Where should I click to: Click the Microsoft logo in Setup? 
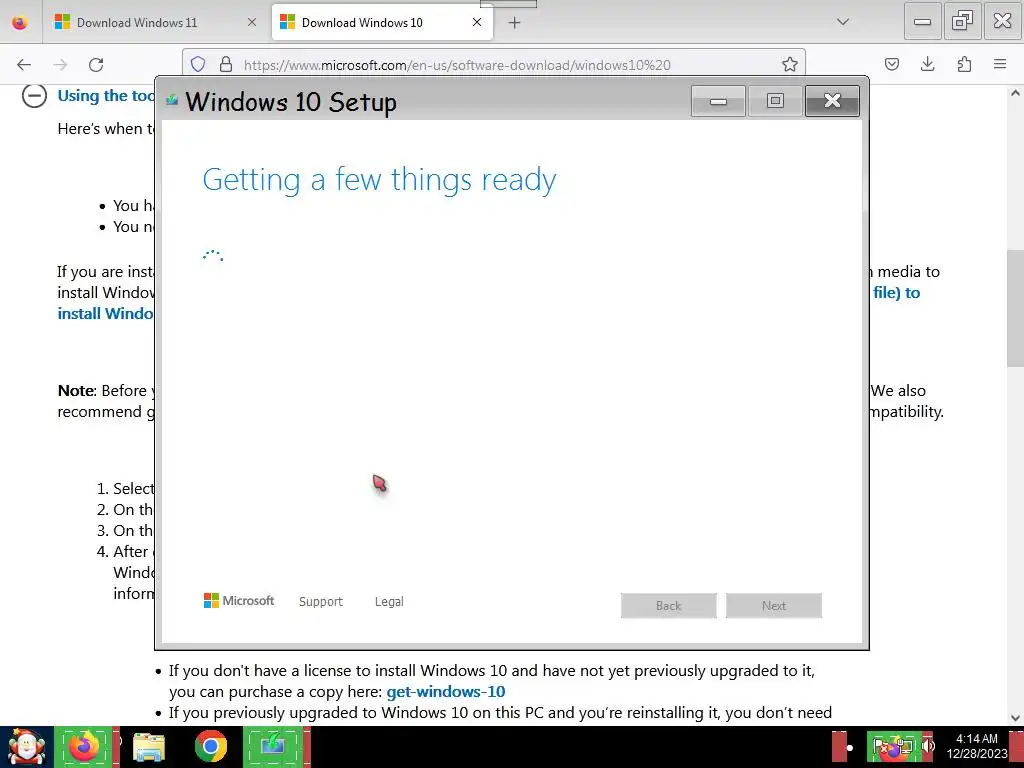click(x=239, y=601)
